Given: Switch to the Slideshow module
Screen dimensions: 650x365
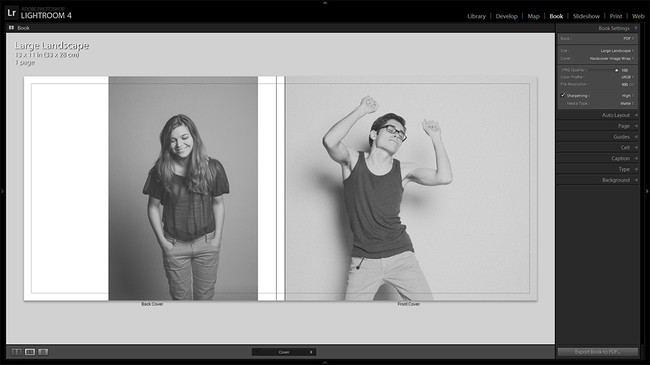Looking at the screenshot, I should coord(586,16).
